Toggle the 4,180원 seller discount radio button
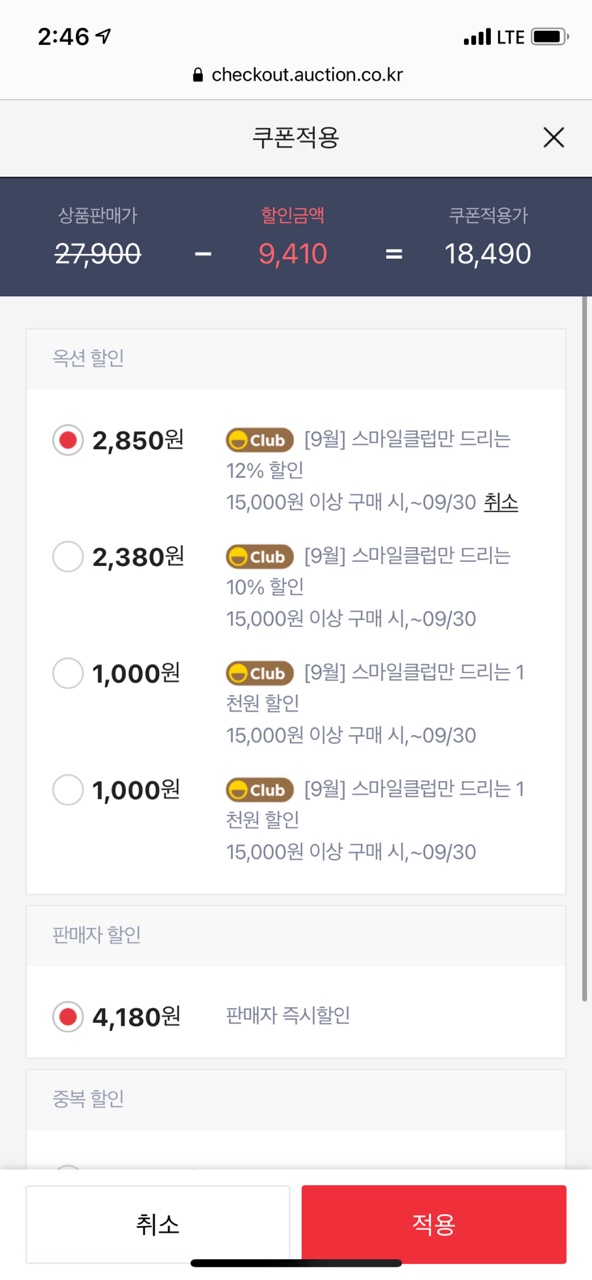This screenshot has width=592, height=1280. pos(68,1017)
